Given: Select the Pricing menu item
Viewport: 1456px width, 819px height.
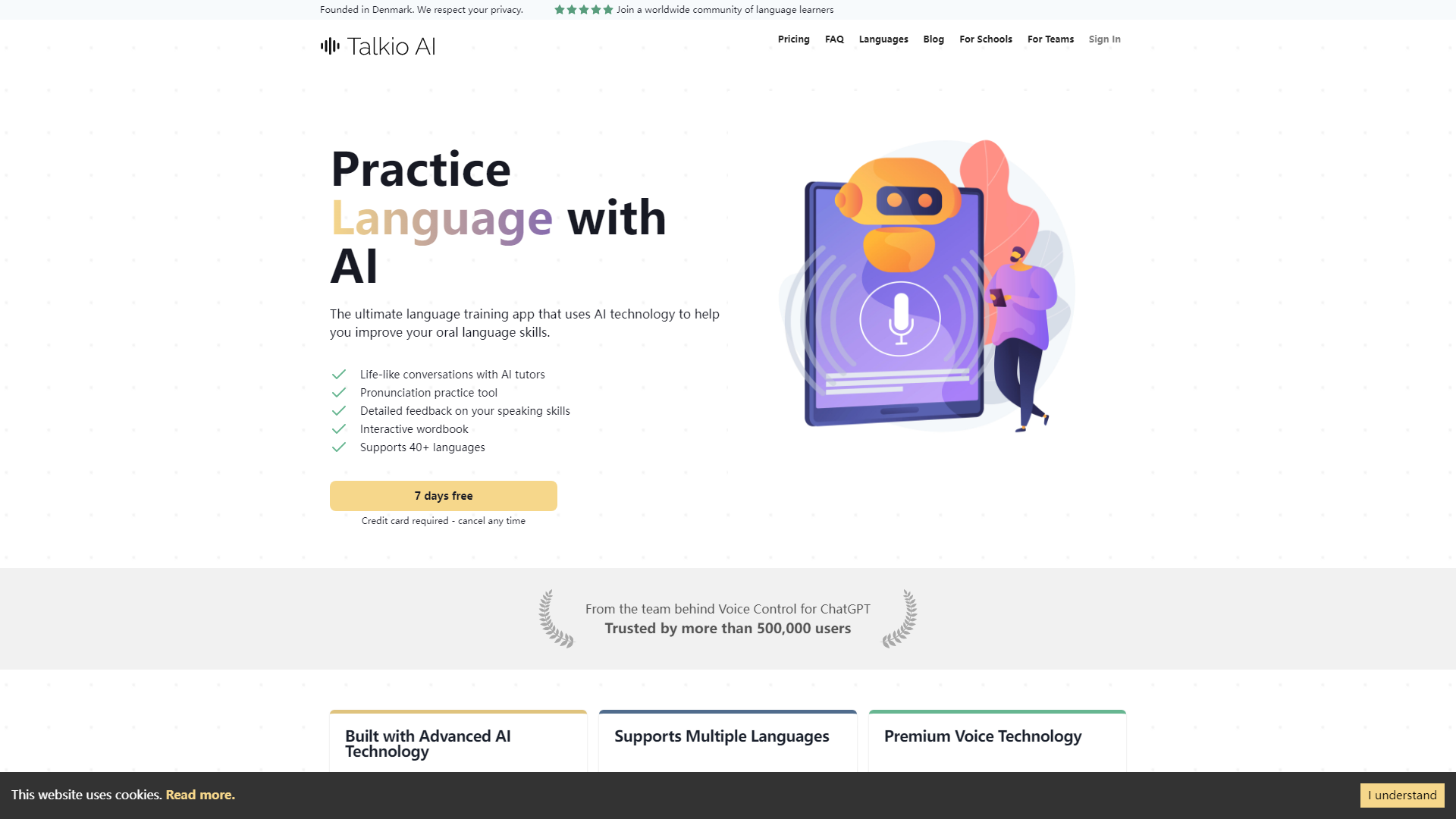Looking at the screenshot, I should [x=793, y=39].
